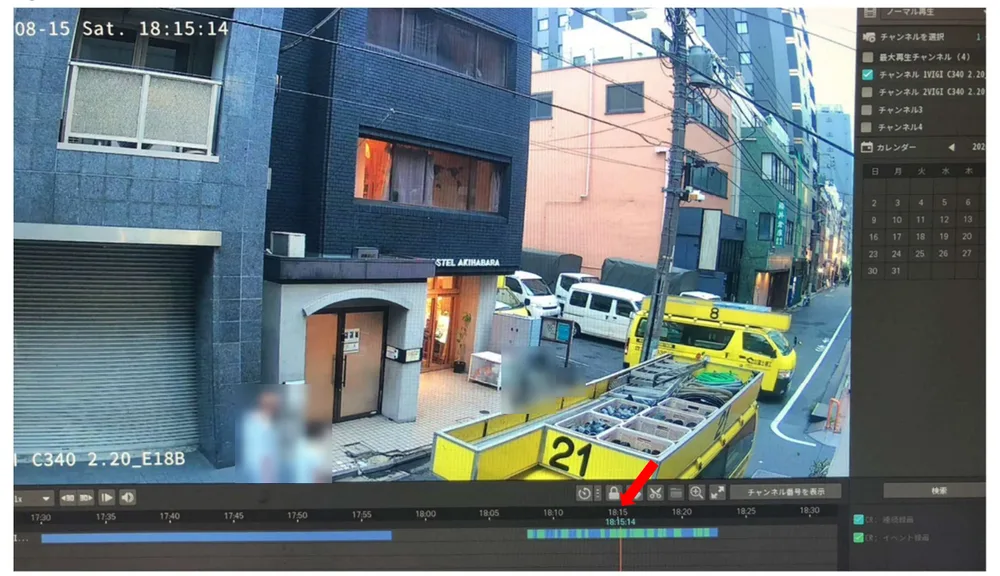Step one frame forward
1000x576 pixels.
pos(85,498)
